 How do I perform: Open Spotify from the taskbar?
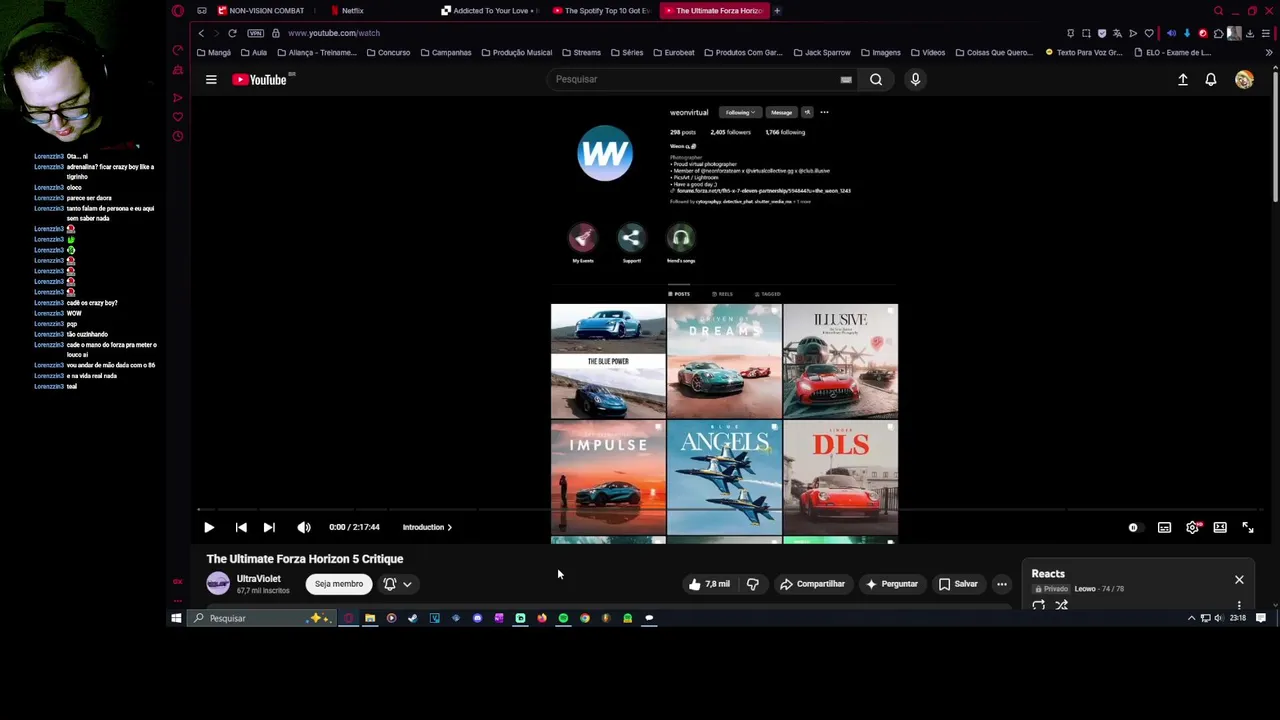563,618
